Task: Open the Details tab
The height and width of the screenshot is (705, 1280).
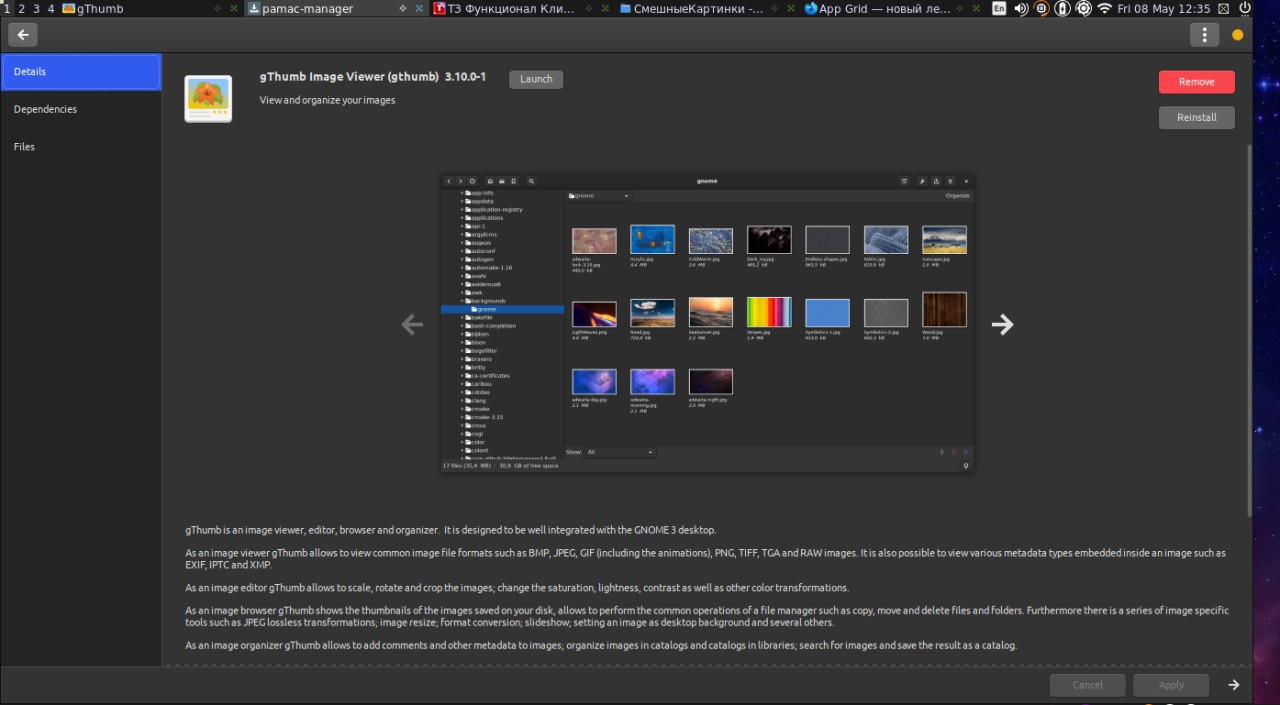Action: coord(81,72)
